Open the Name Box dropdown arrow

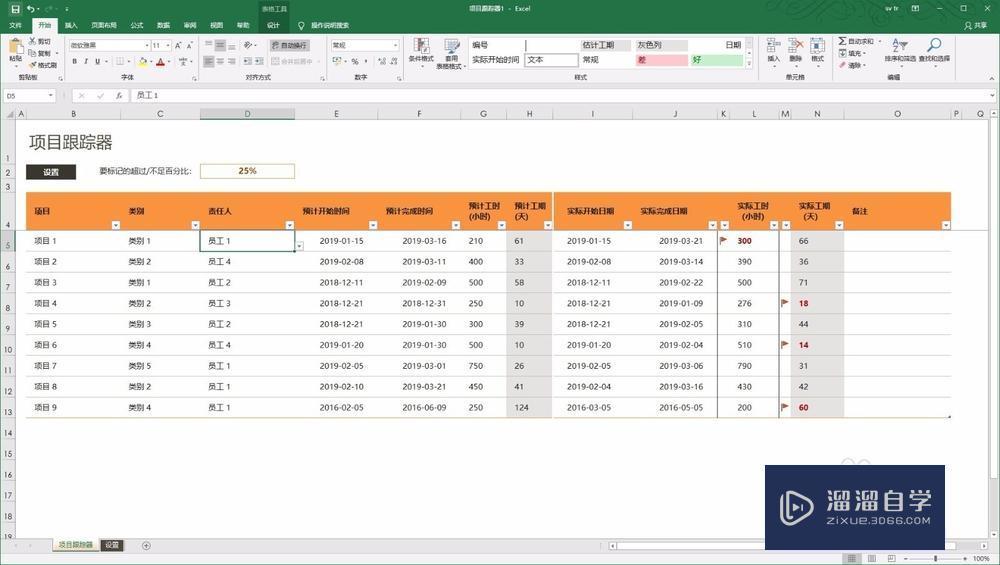(x=50, y=96)
